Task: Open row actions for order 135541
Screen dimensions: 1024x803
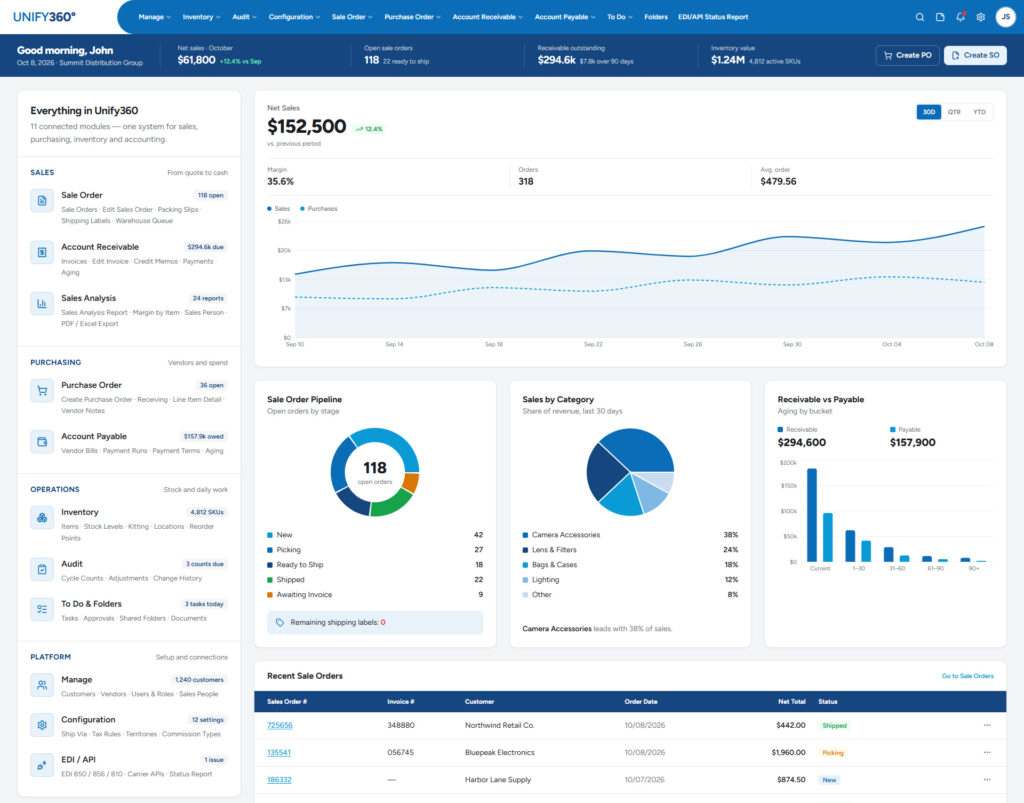Action: click(x=987, y=752)
